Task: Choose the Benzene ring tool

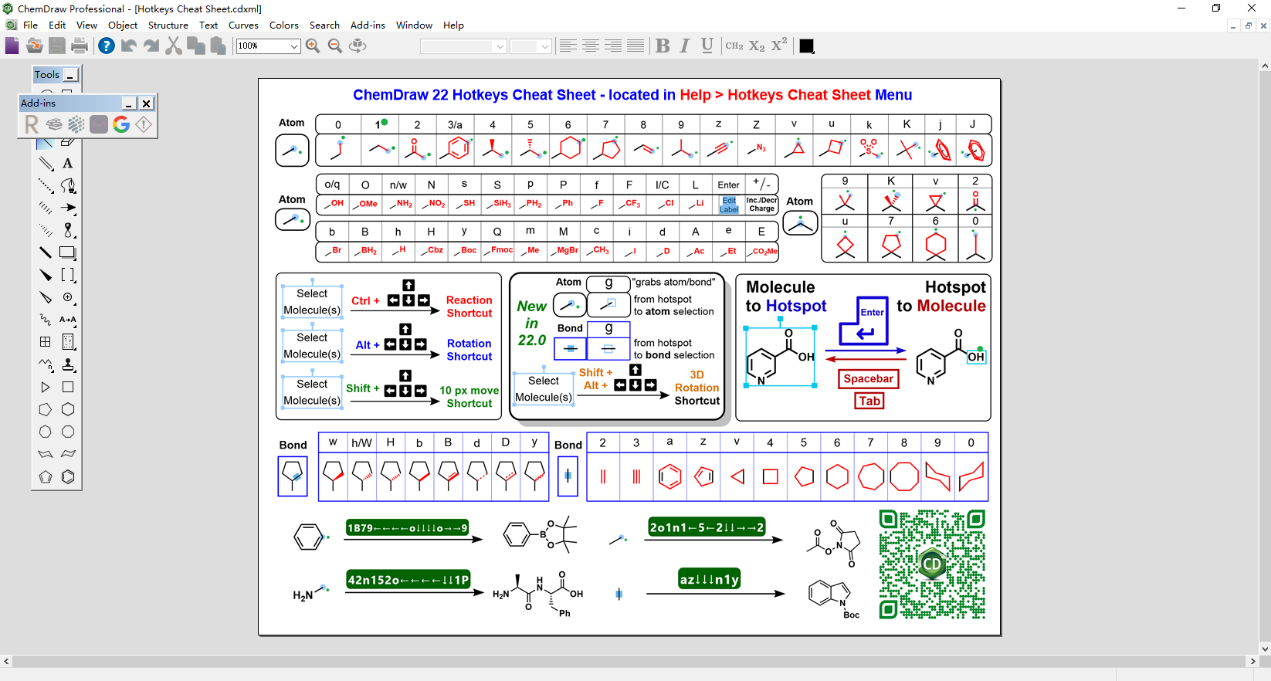Action: (68, 477)
